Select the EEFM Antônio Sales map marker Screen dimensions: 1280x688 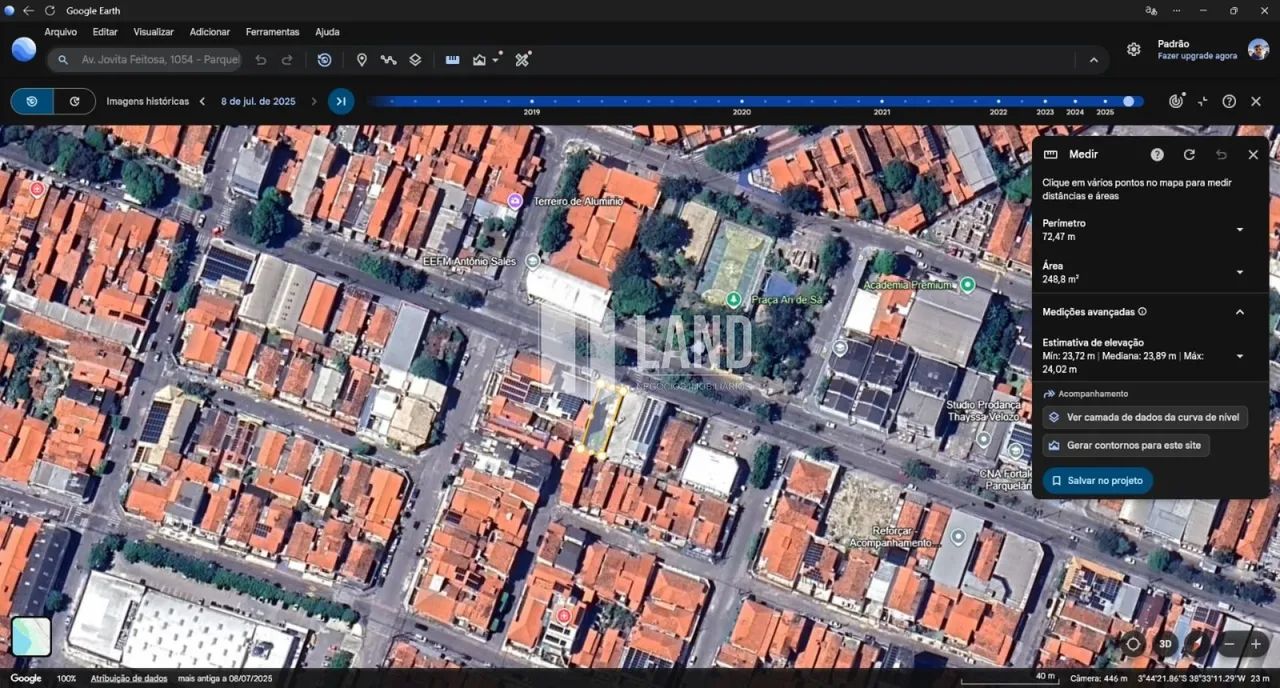point(533,261)
